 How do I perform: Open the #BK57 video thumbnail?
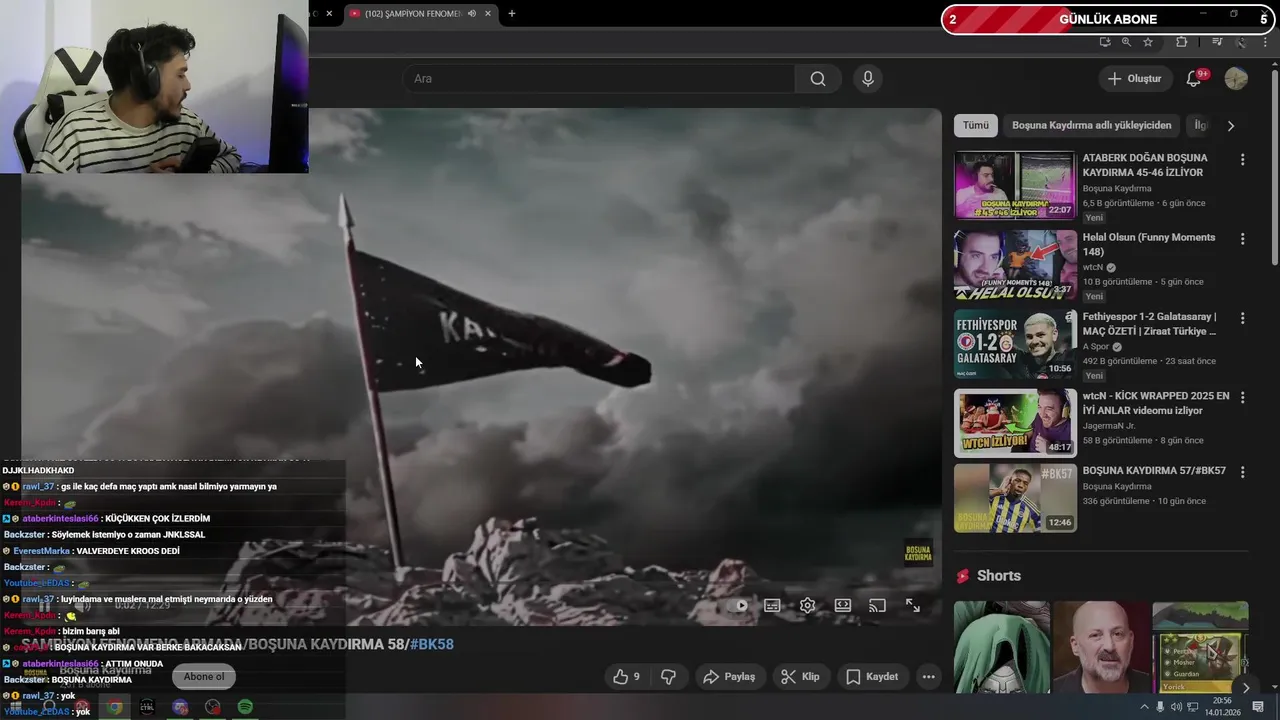click(1015, 498)
